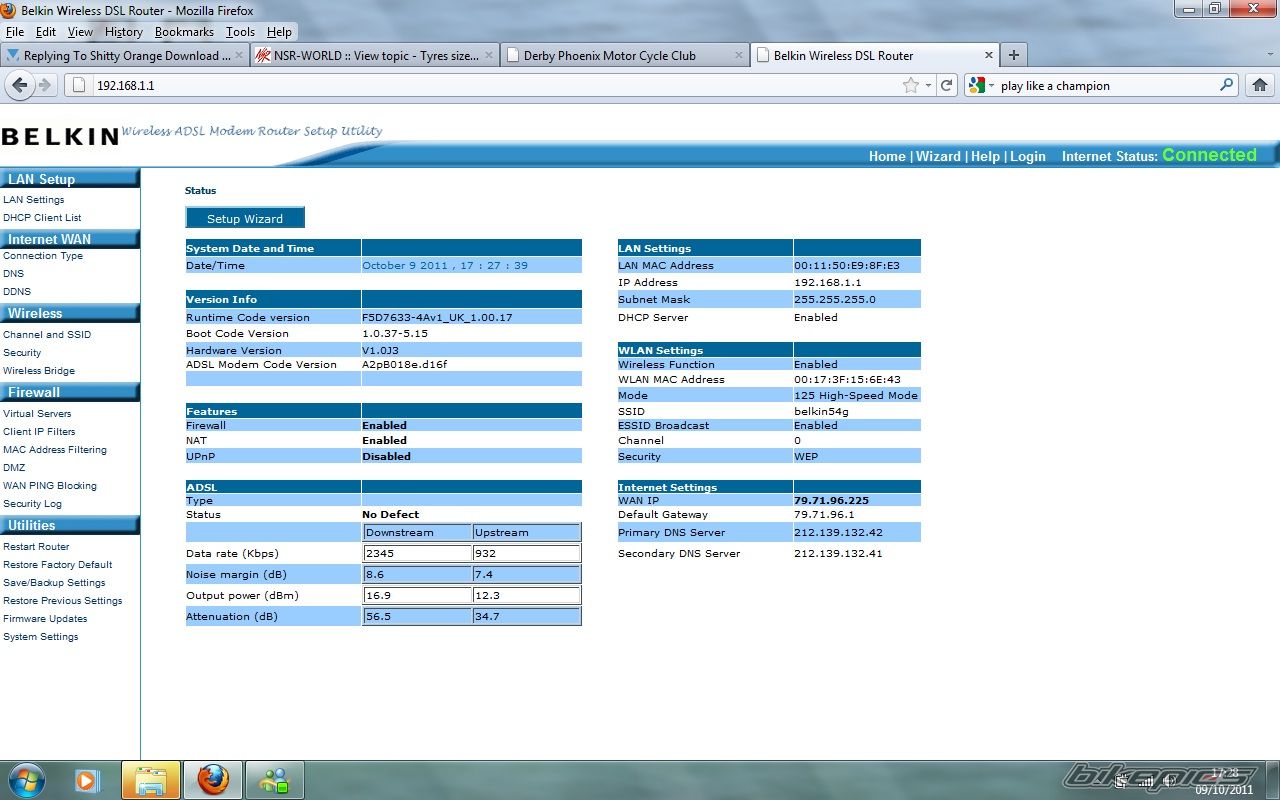Open MAC Address Filtering settings
This screenshot has height=800, width=1280.
point(55,450)
